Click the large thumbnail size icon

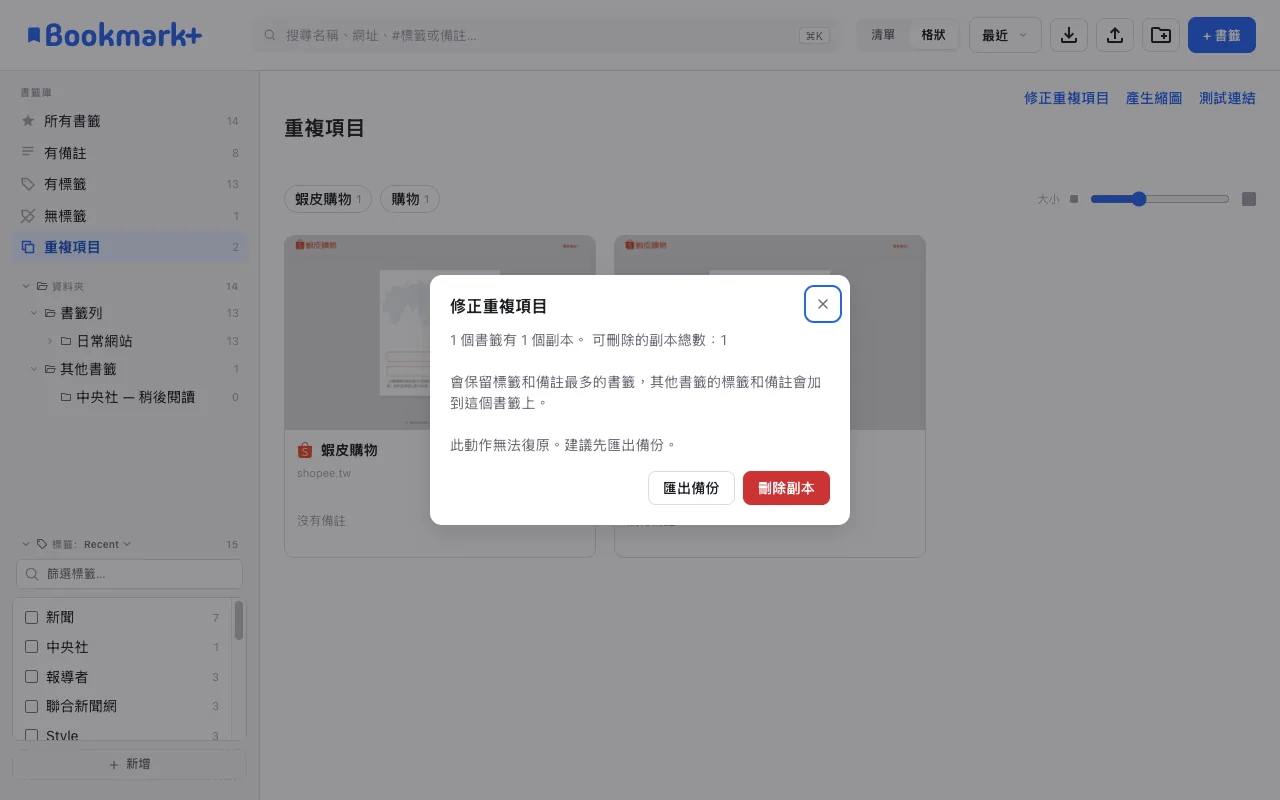(1249, 199)
